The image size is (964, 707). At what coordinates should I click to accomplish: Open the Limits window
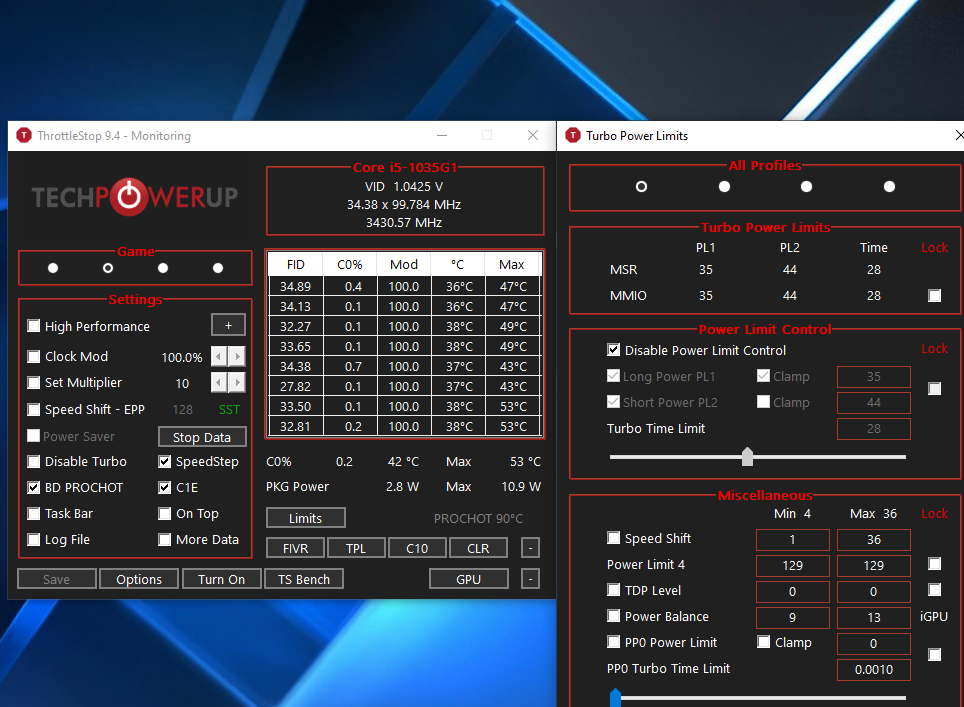point(306,518)
